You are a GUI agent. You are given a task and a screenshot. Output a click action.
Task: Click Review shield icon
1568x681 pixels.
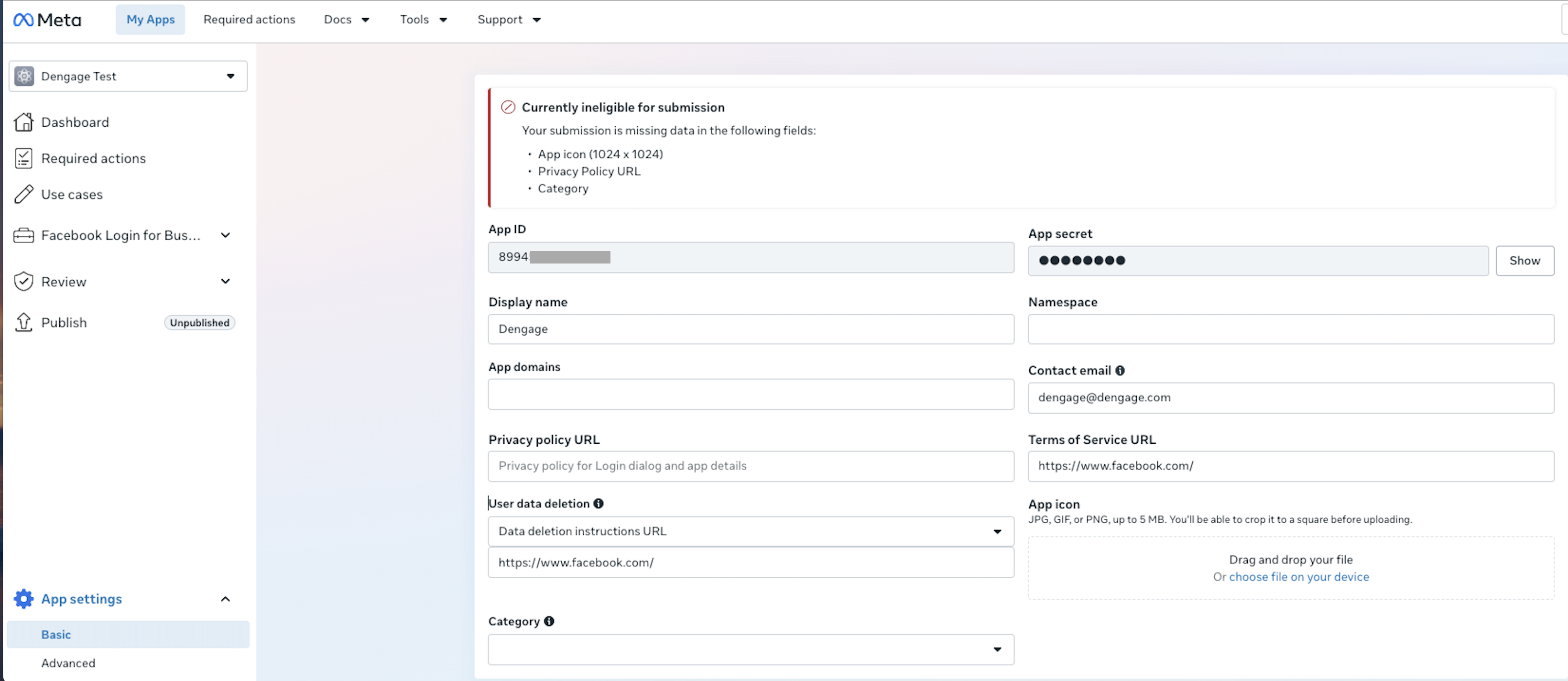click(x=24, y=281)
